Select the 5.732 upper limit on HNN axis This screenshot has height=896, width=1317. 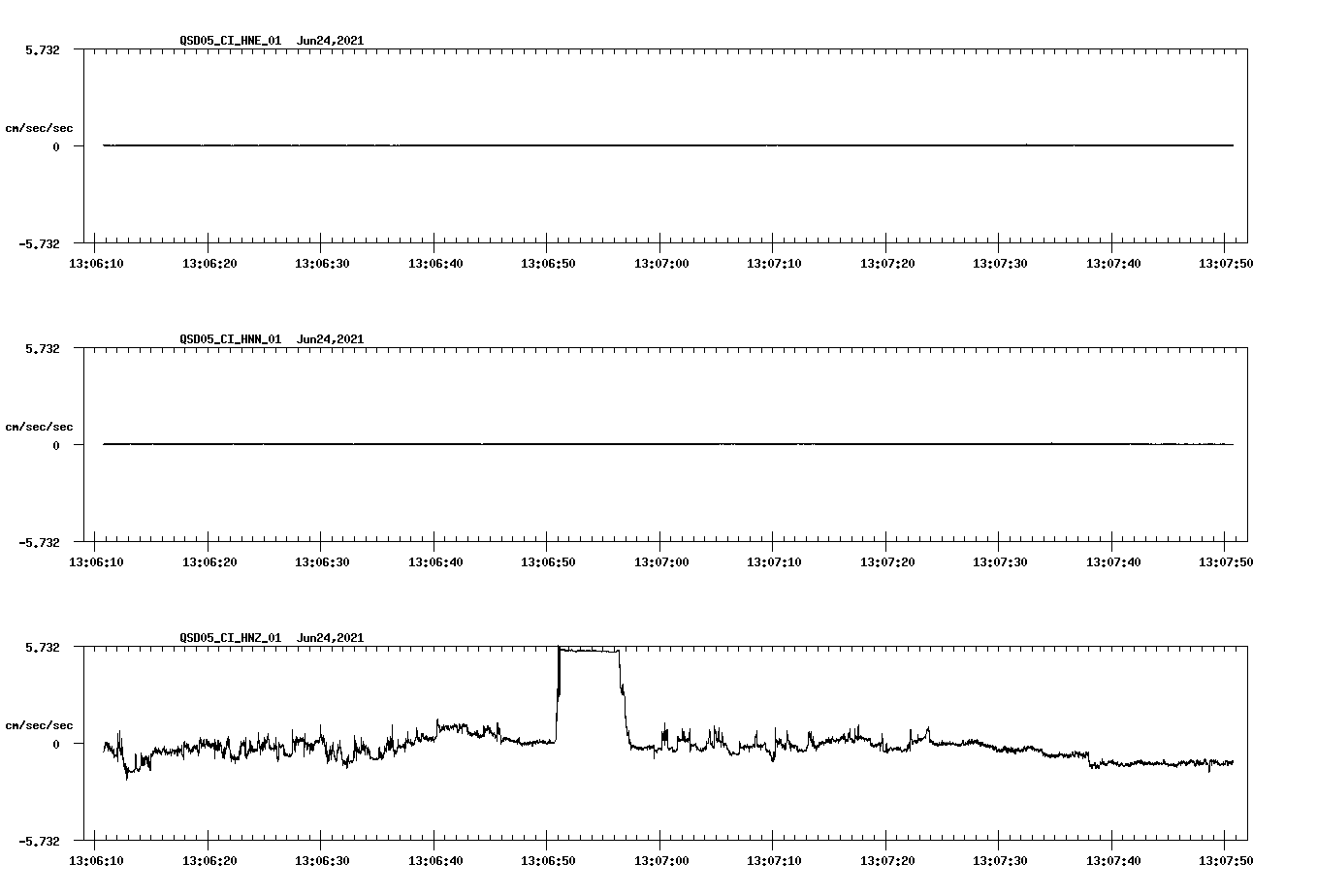(43, 348)
